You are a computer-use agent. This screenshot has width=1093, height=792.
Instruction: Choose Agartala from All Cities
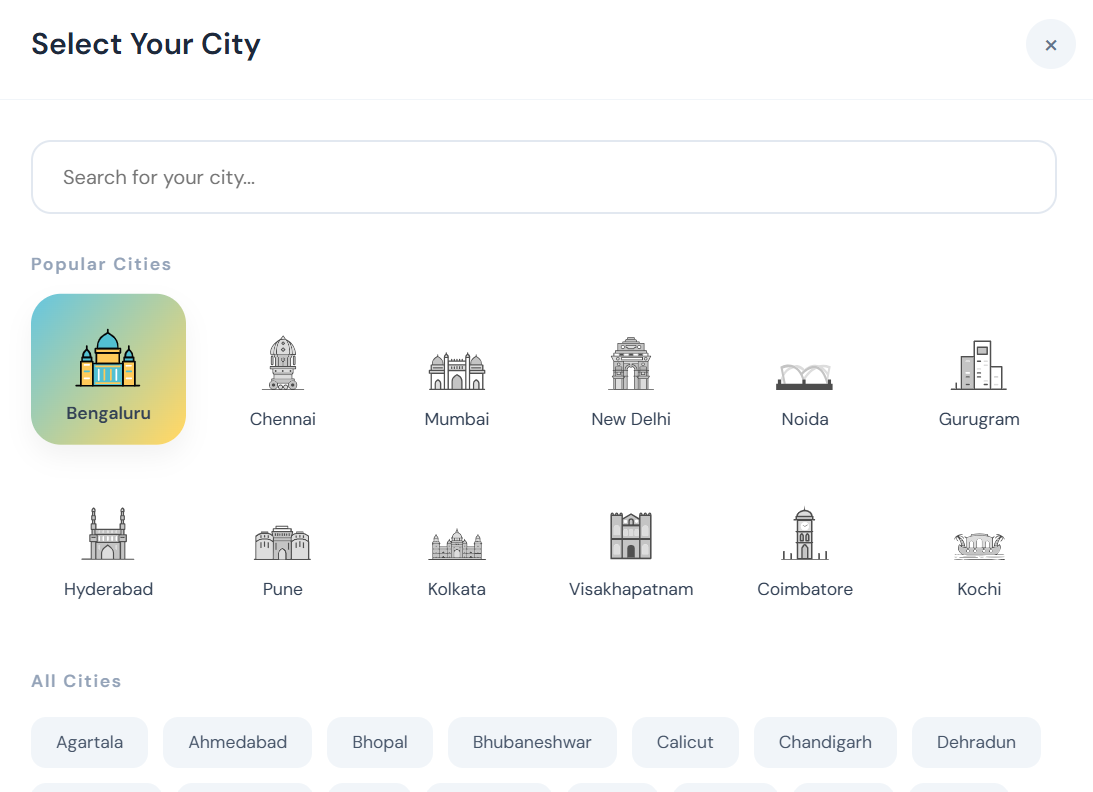coord(90,742)
